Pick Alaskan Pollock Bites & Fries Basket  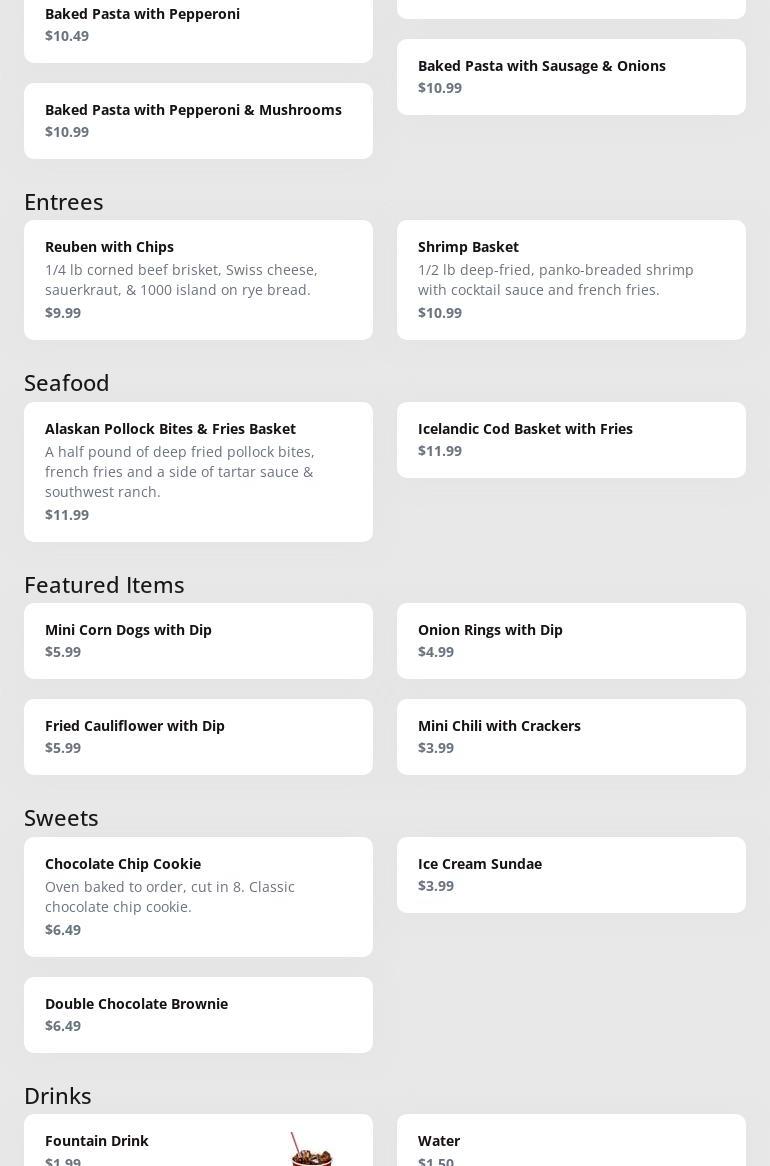[198, 472]
